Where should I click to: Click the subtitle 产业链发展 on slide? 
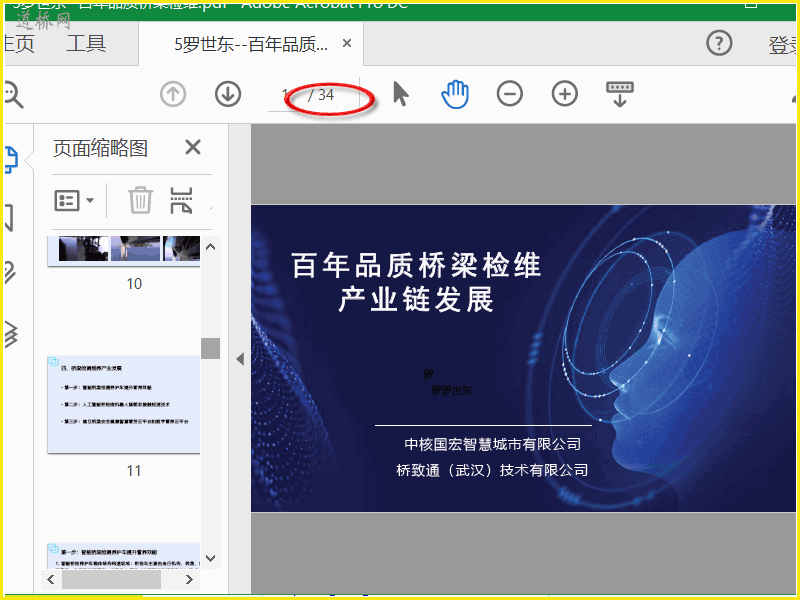click(416, 299)
